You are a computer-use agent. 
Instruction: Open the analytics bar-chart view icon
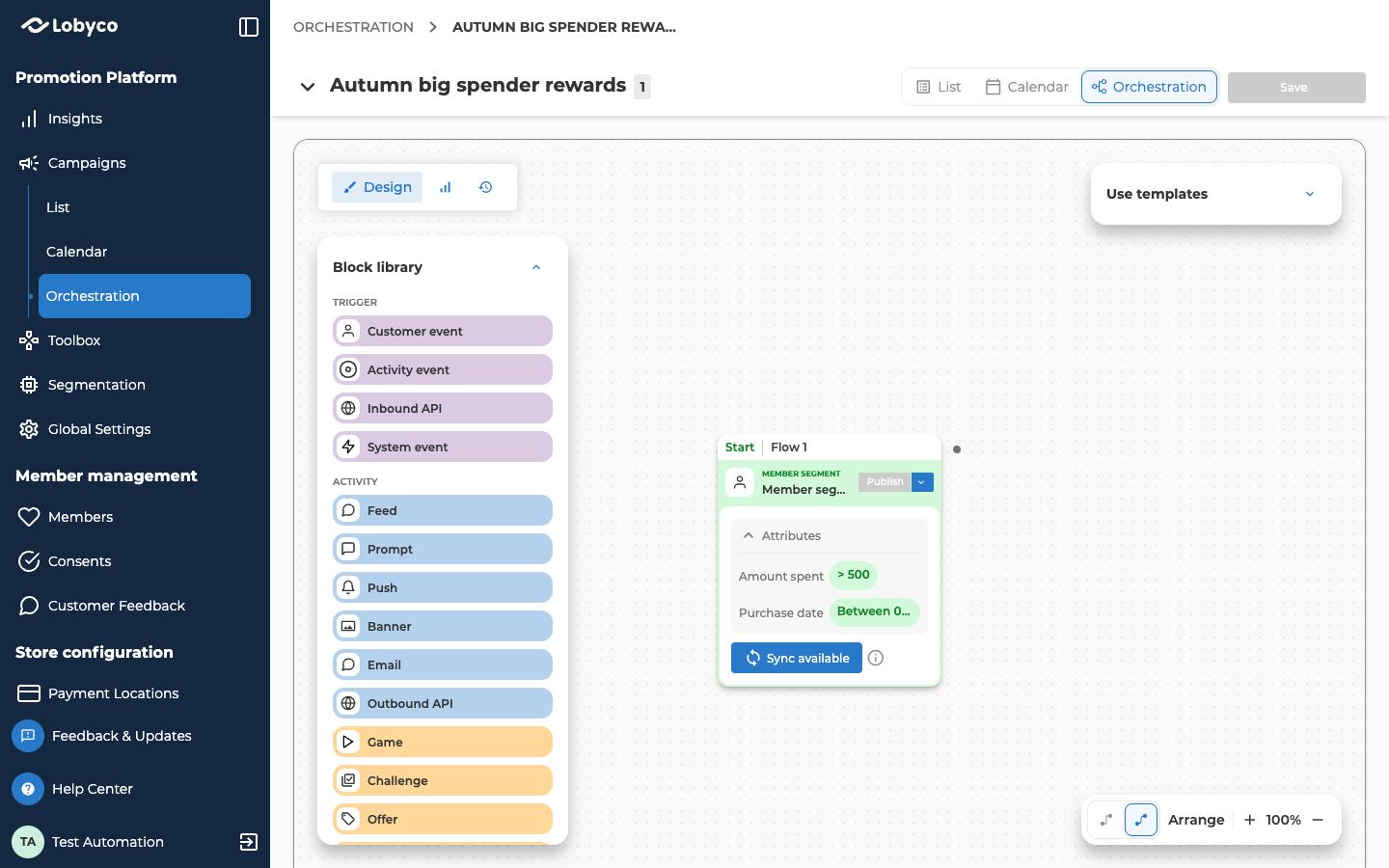[446, 187]
